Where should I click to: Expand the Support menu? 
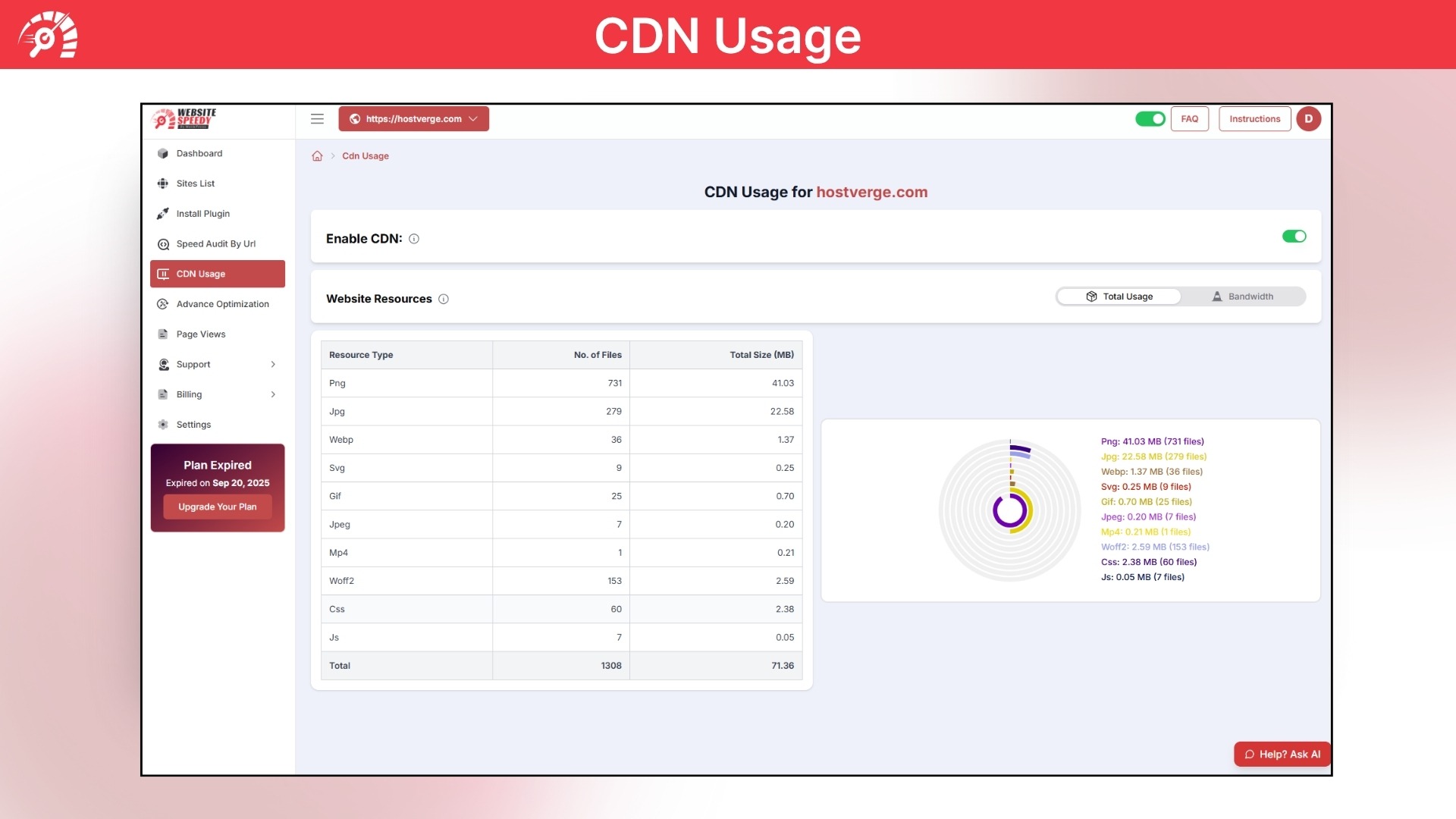point(218,364)
